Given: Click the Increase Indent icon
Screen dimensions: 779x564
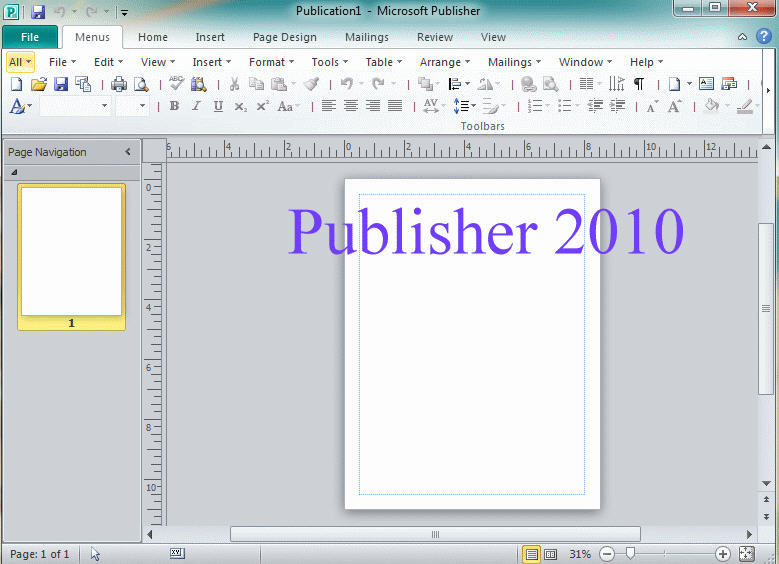Looking at the screenshot, I should tap(618, 106).
